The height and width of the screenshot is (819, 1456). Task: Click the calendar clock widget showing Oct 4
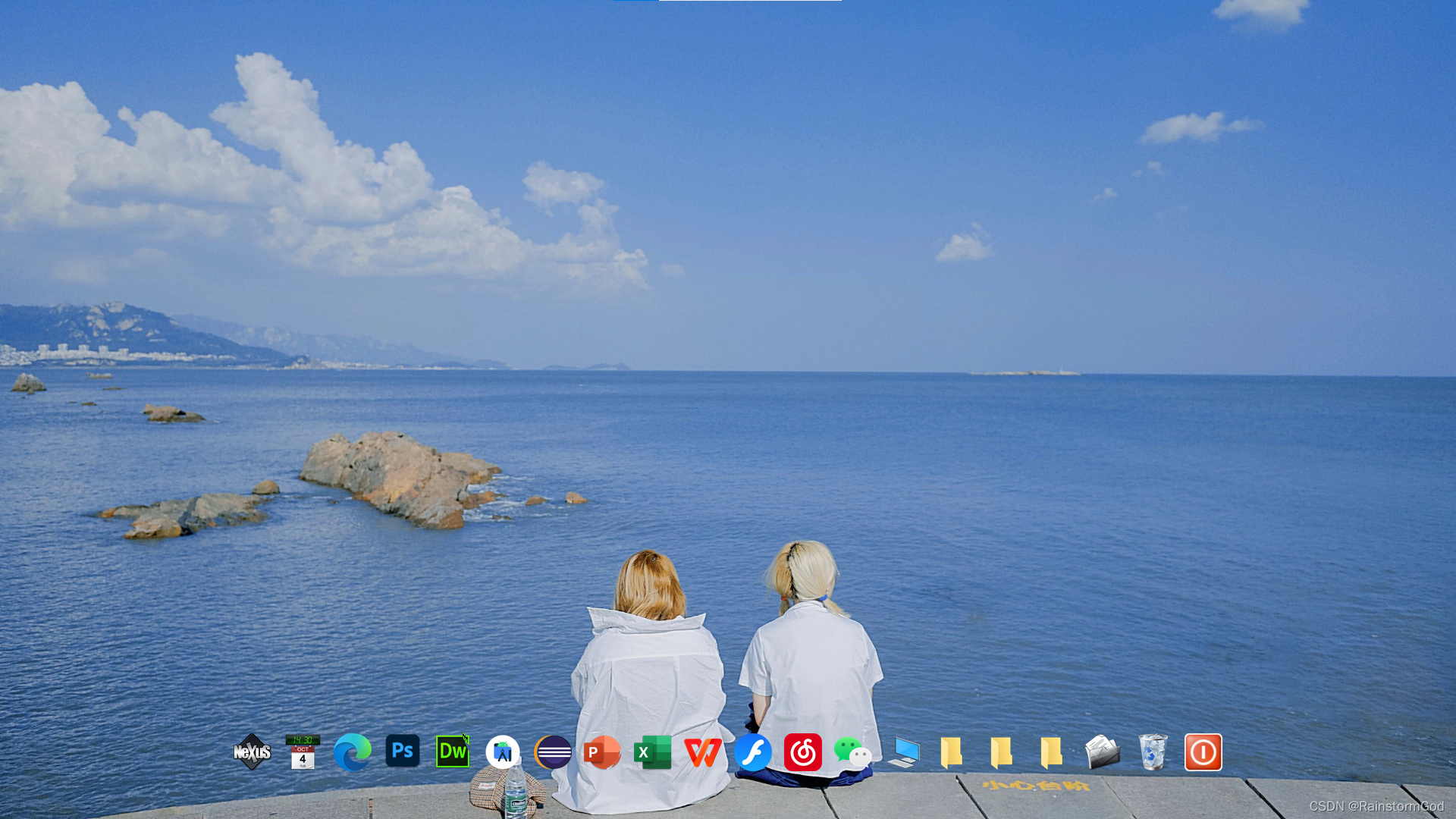click(x=303, y=752)
